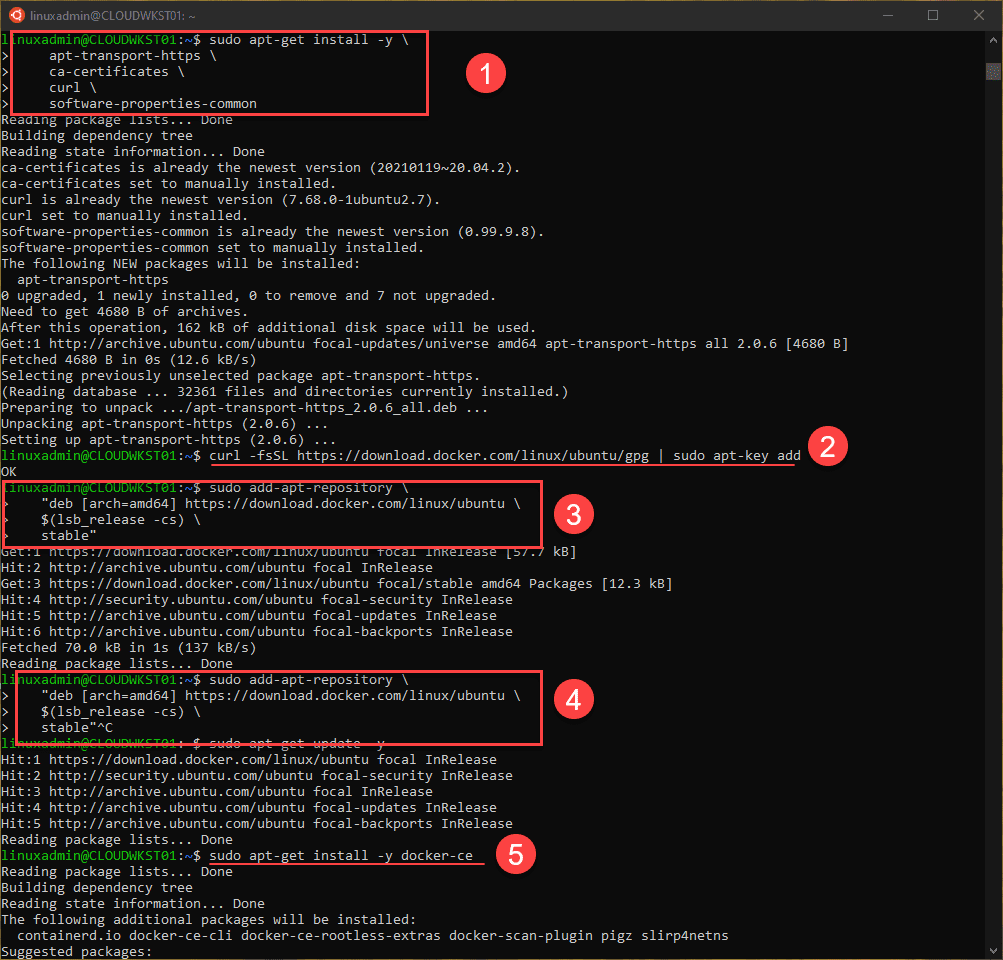Screen dimensions: 1003x960
Task: Minimize the terminal window
Action: click(887, 15)
